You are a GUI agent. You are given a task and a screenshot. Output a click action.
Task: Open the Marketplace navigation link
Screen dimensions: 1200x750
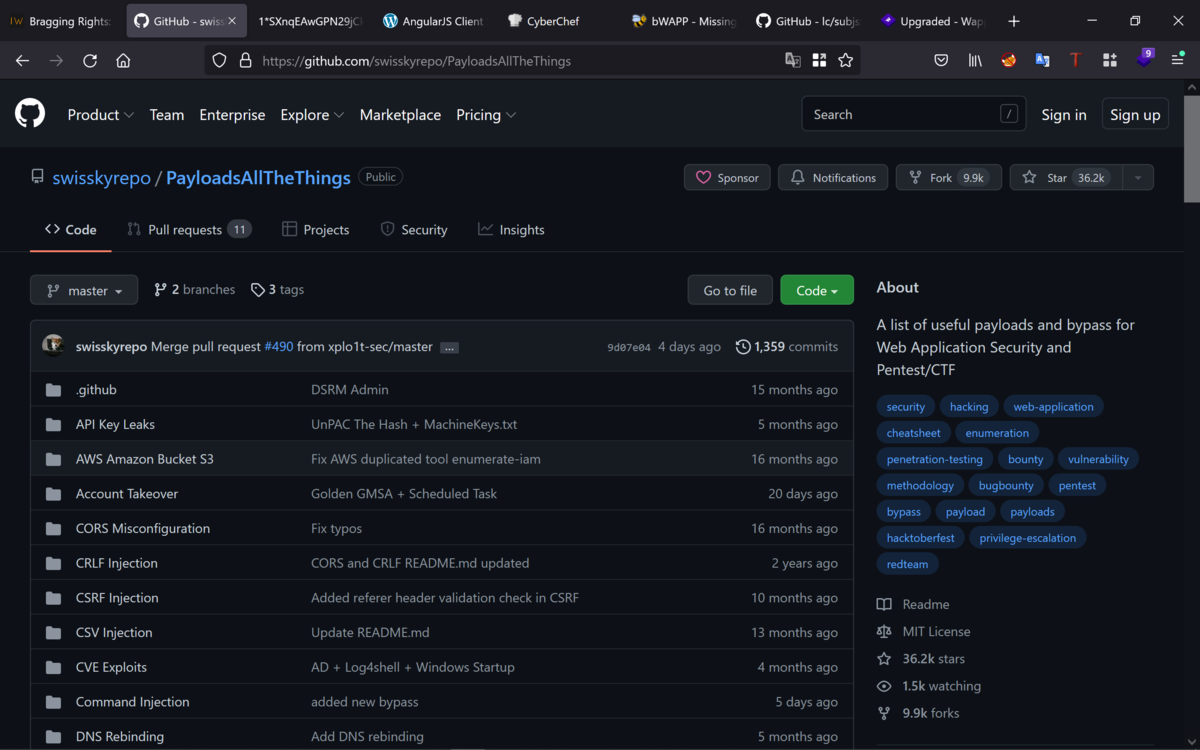[400, 115]
